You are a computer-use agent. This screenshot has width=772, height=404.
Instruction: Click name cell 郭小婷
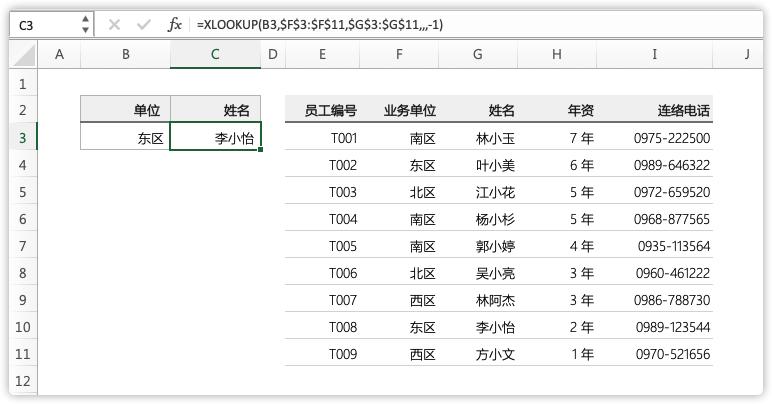click(x=478, y=246)
